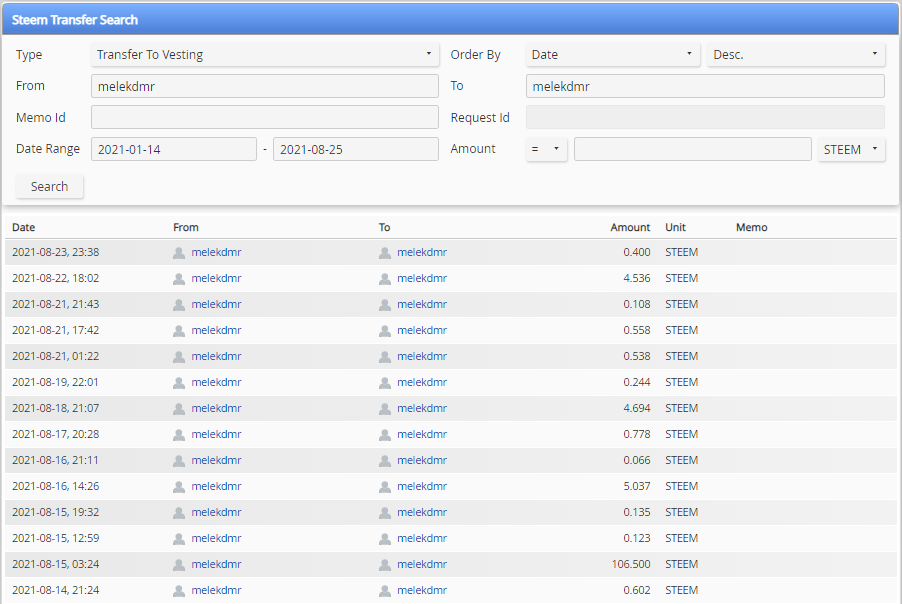Open To melekdmr link in 2021-08-15, 03:24 row
This screenshot has width=902, height=604.
pyautogui.click(x=422, y=564)
